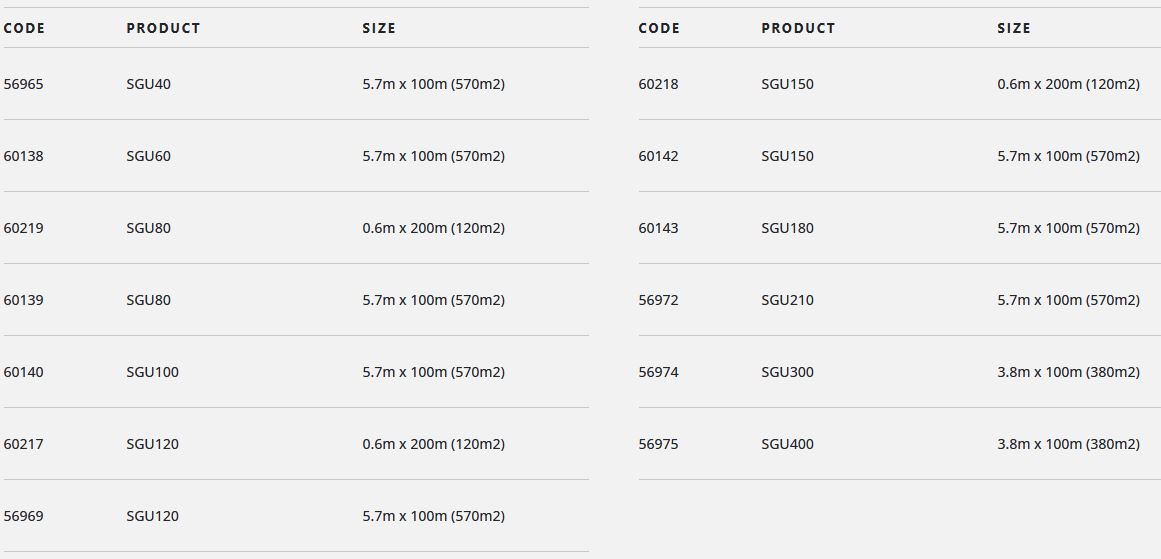This screenshot has width=1161, height=559.
Task: Click product code 60218
Action: pyautogui.click(x=658, y=84)
